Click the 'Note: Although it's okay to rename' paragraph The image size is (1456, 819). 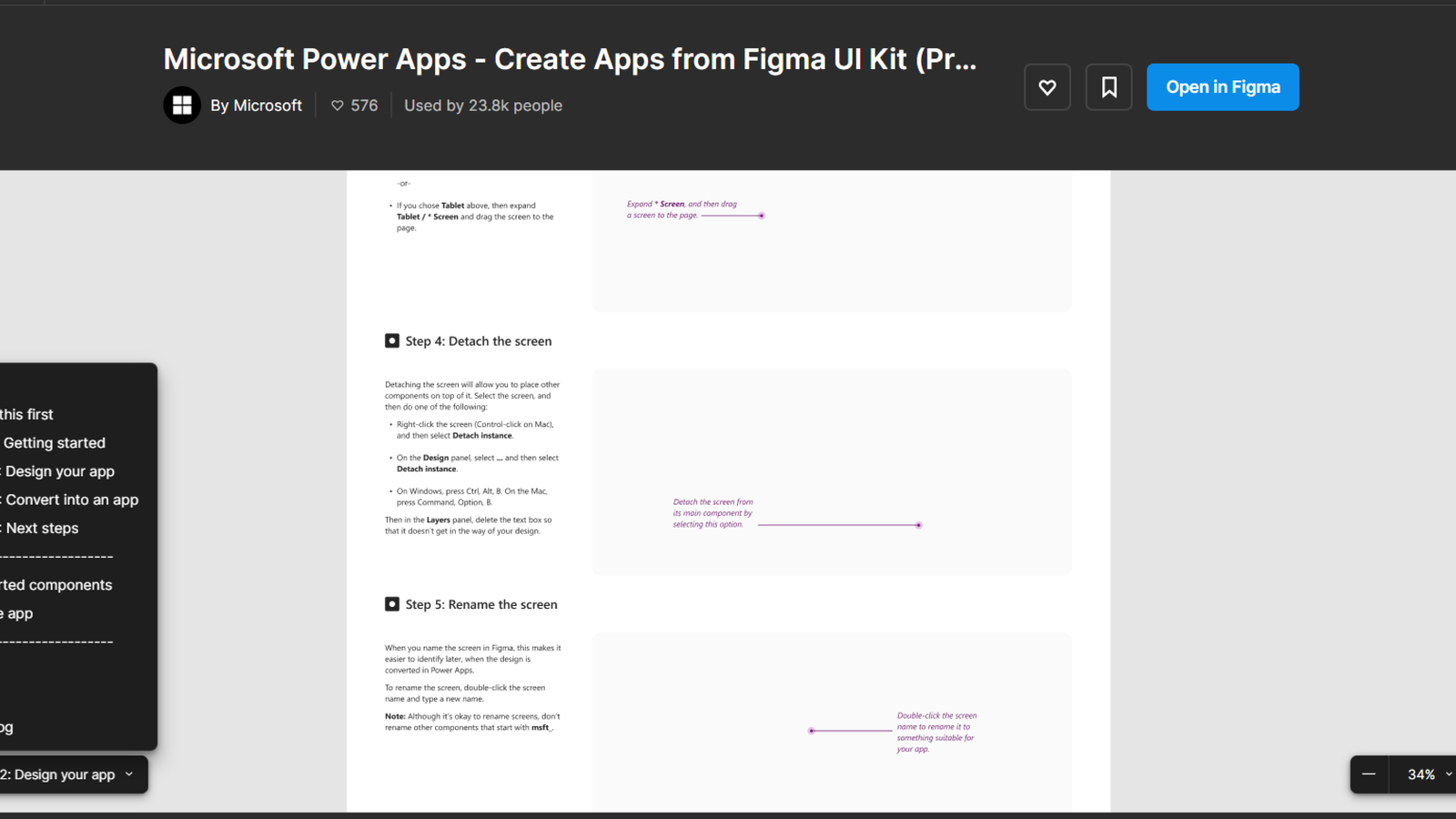pyautogui.click(x=473, y=722)
